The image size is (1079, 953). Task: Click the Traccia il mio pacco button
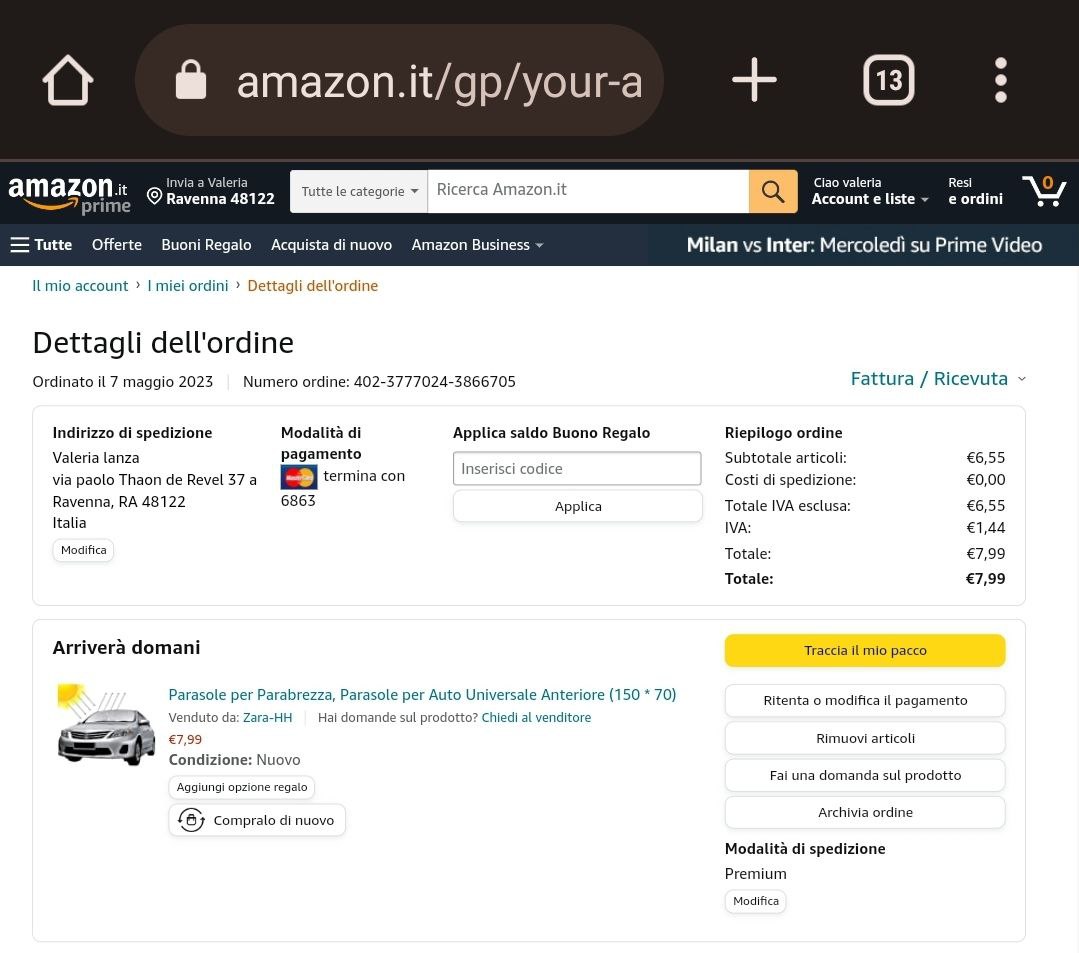click(x=865, y=650)
